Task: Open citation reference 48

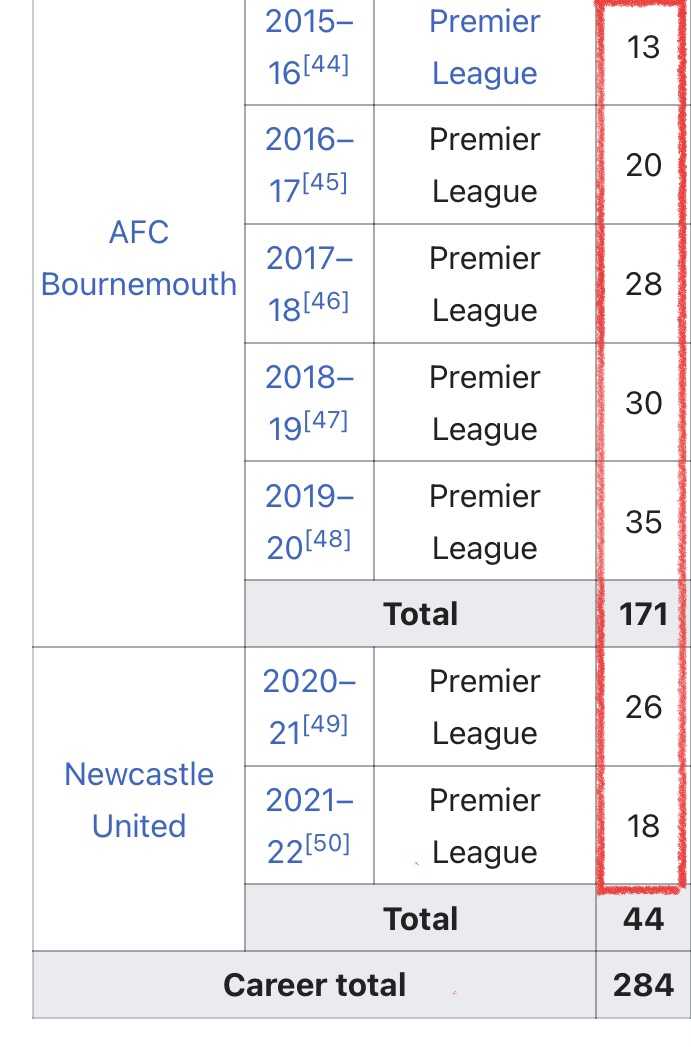Action: [327, 540]
